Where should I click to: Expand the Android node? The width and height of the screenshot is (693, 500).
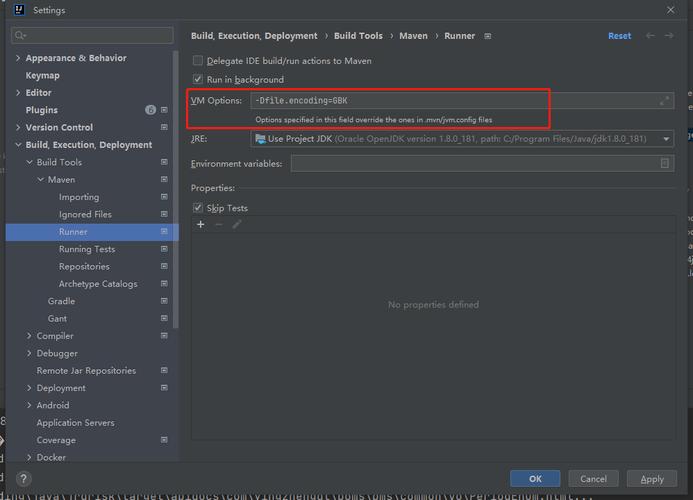[x=29, y=405]
